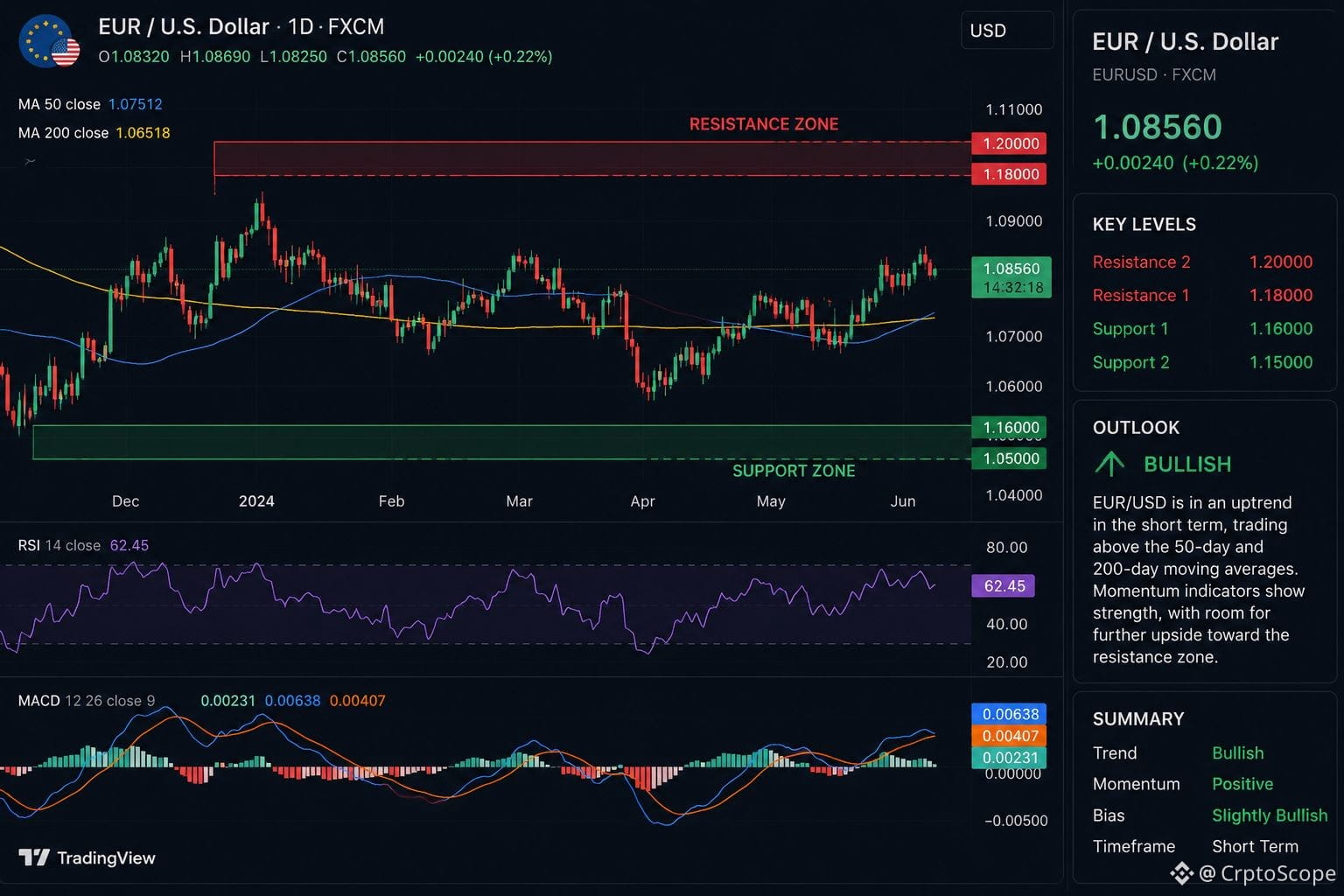1344x896 pixels.
Task: Select the Momentum row in Summary
Action: tap(1183, 784)
